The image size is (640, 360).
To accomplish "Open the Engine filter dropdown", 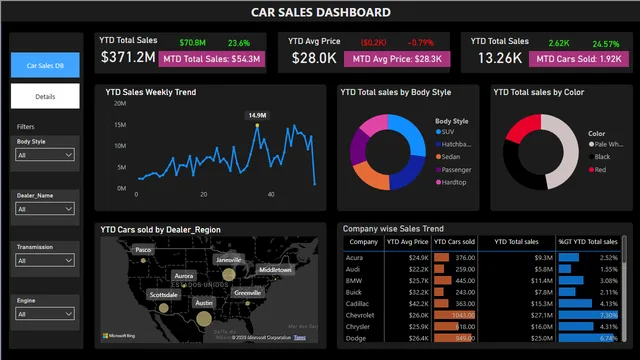I will coord(45,314).
